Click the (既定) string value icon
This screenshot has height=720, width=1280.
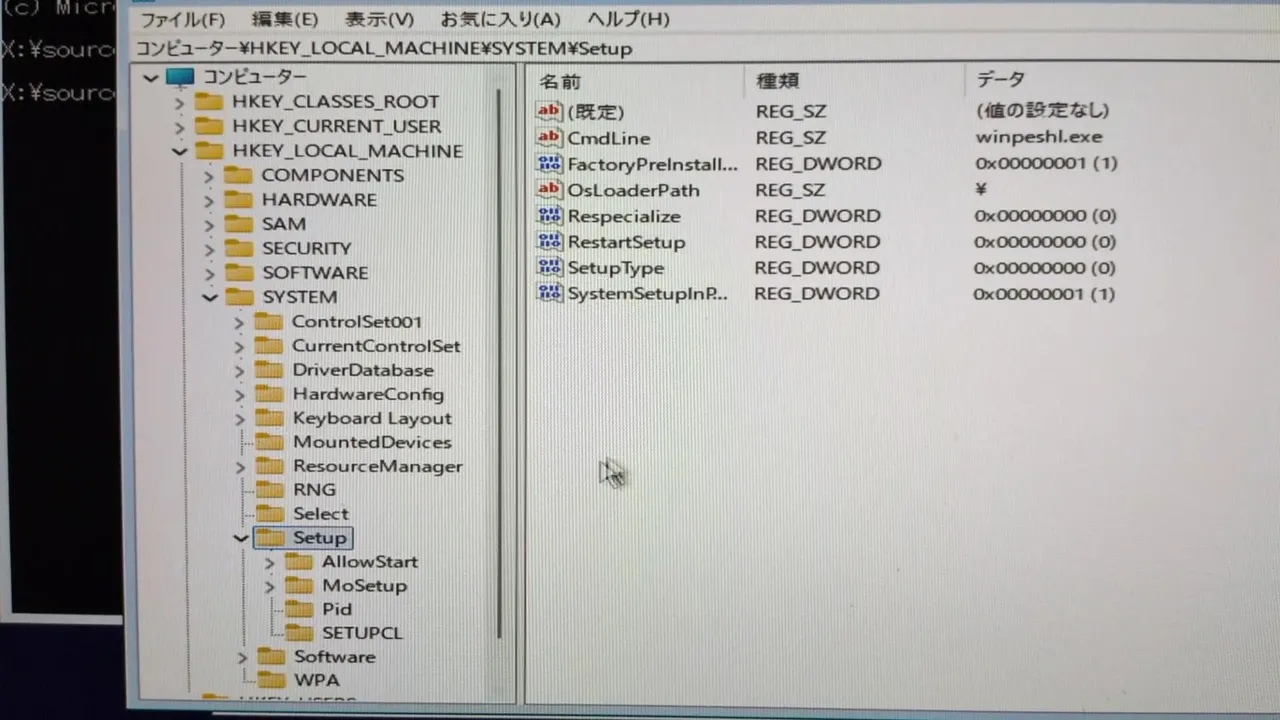550,111
